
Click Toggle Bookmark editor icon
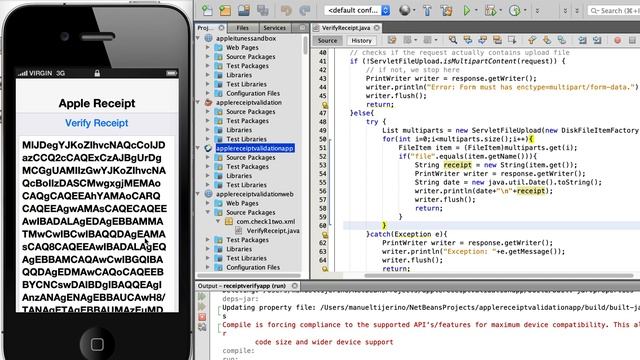point(562,40)
